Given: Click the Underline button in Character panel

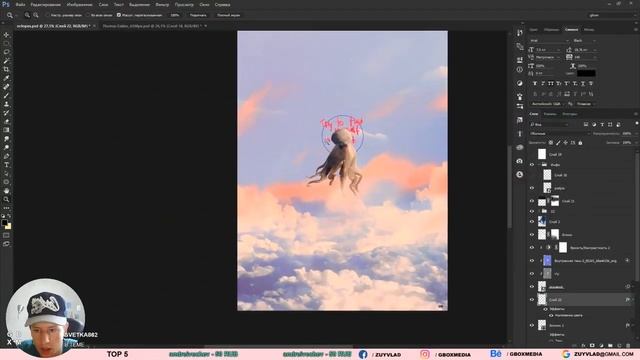Looking at the screenshot, I should coord(583,84).
